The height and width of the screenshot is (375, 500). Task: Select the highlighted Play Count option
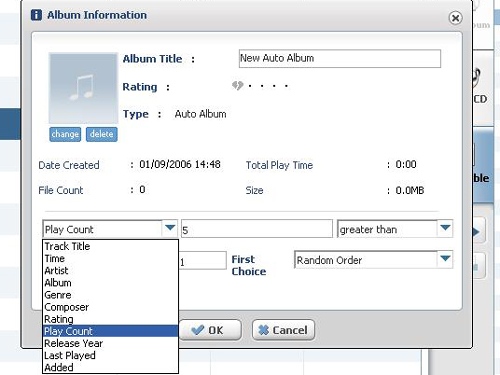pos(111,331)
